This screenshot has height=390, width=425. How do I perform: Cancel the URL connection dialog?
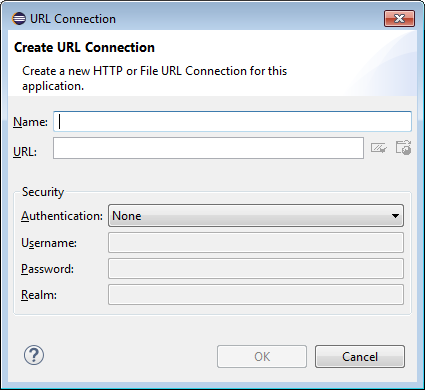(x=360, y=357)
